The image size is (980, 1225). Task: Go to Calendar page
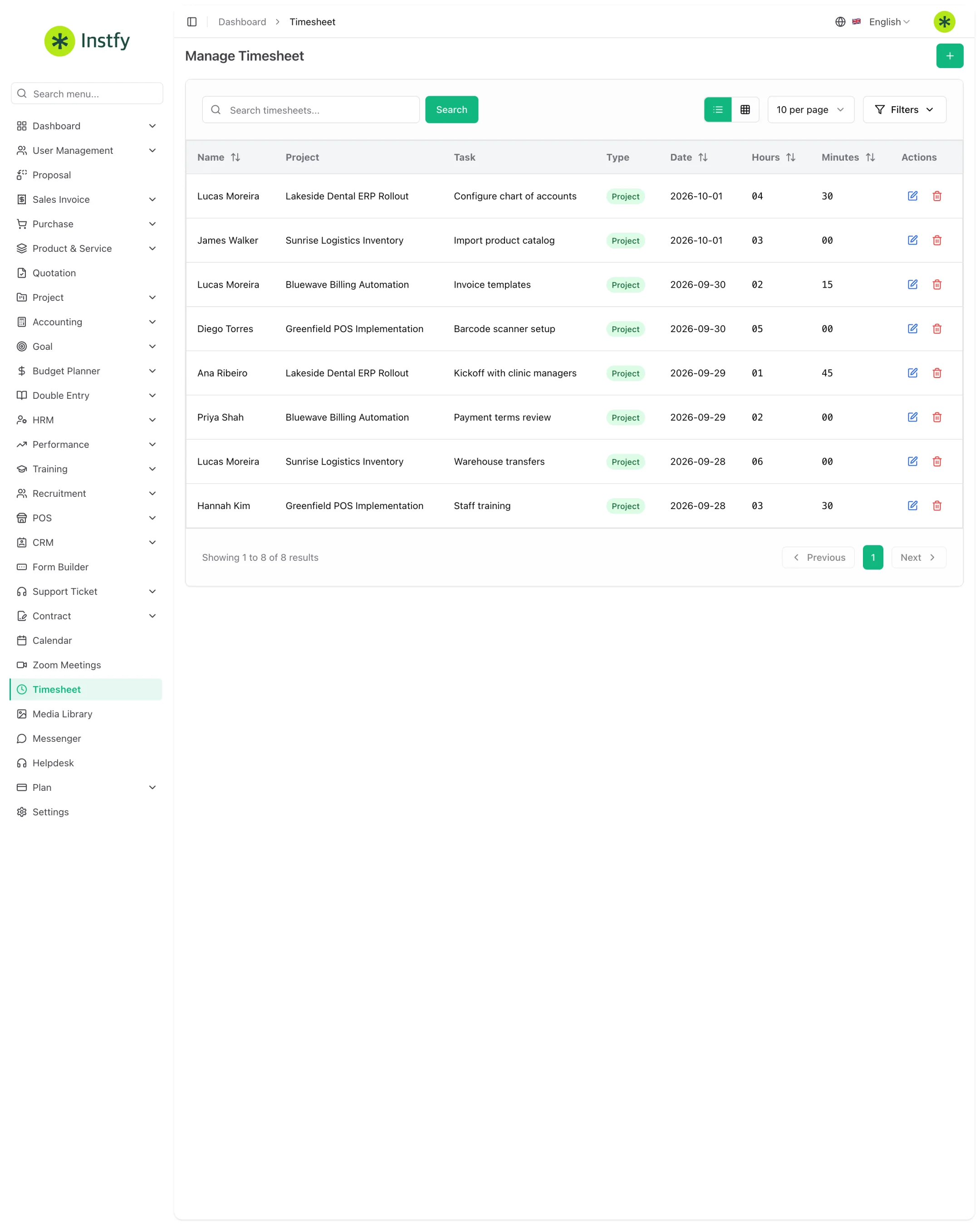86,640
